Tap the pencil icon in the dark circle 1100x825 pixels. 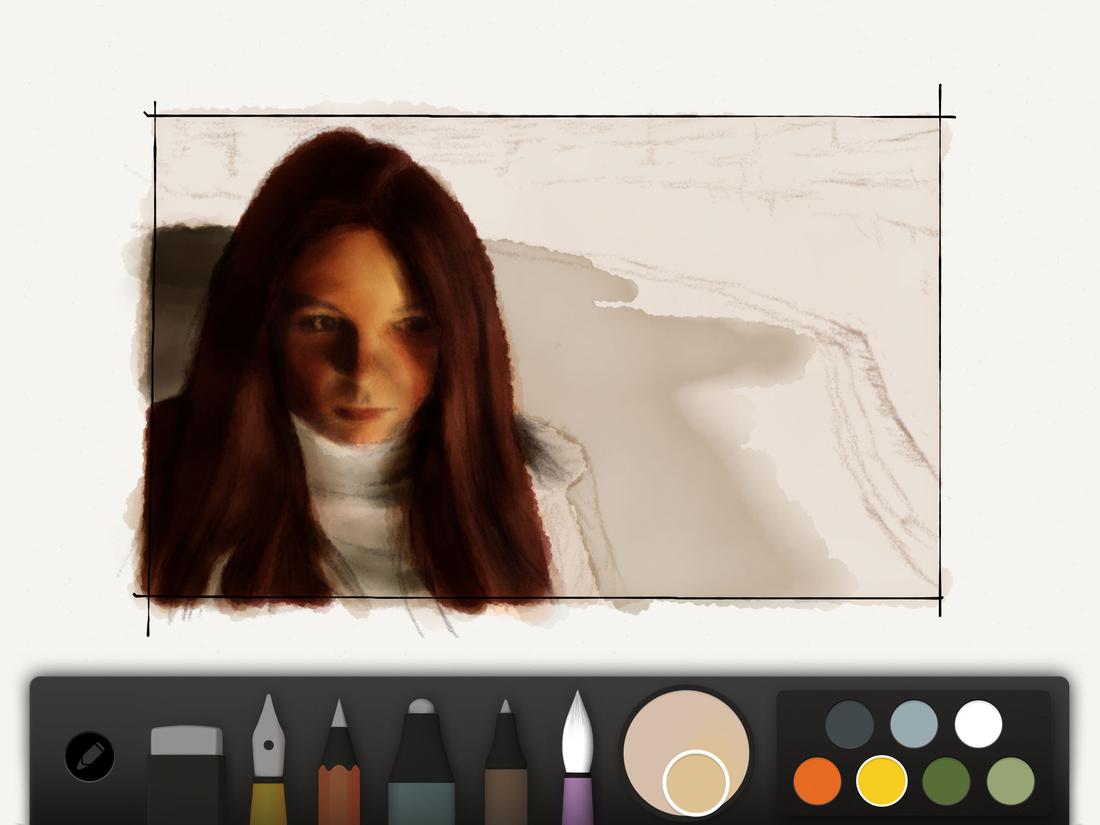tap(88, 757)
